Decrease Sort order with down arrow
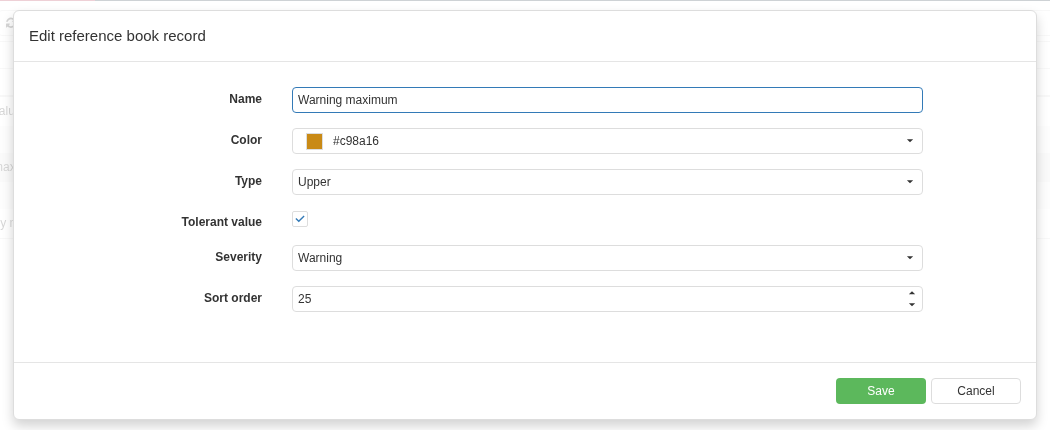This screenshot has width=1050, height=430. (x=911, y=305)
